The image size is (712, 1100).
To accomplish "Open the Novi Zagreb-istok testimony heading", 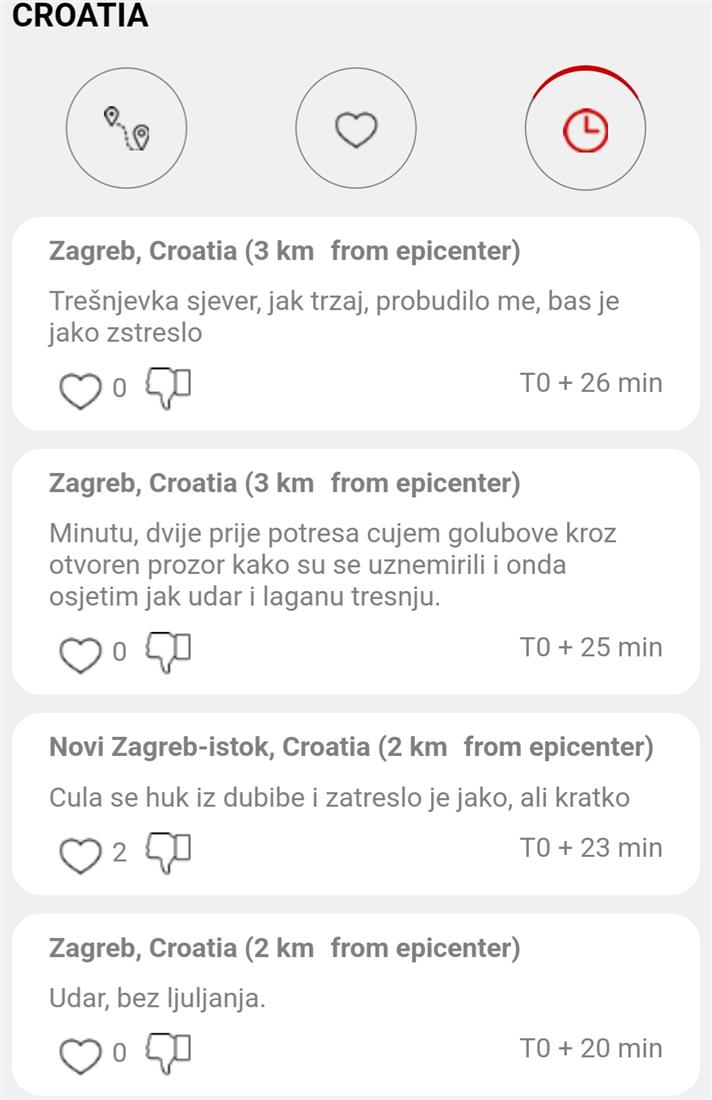I will [350, 747].
